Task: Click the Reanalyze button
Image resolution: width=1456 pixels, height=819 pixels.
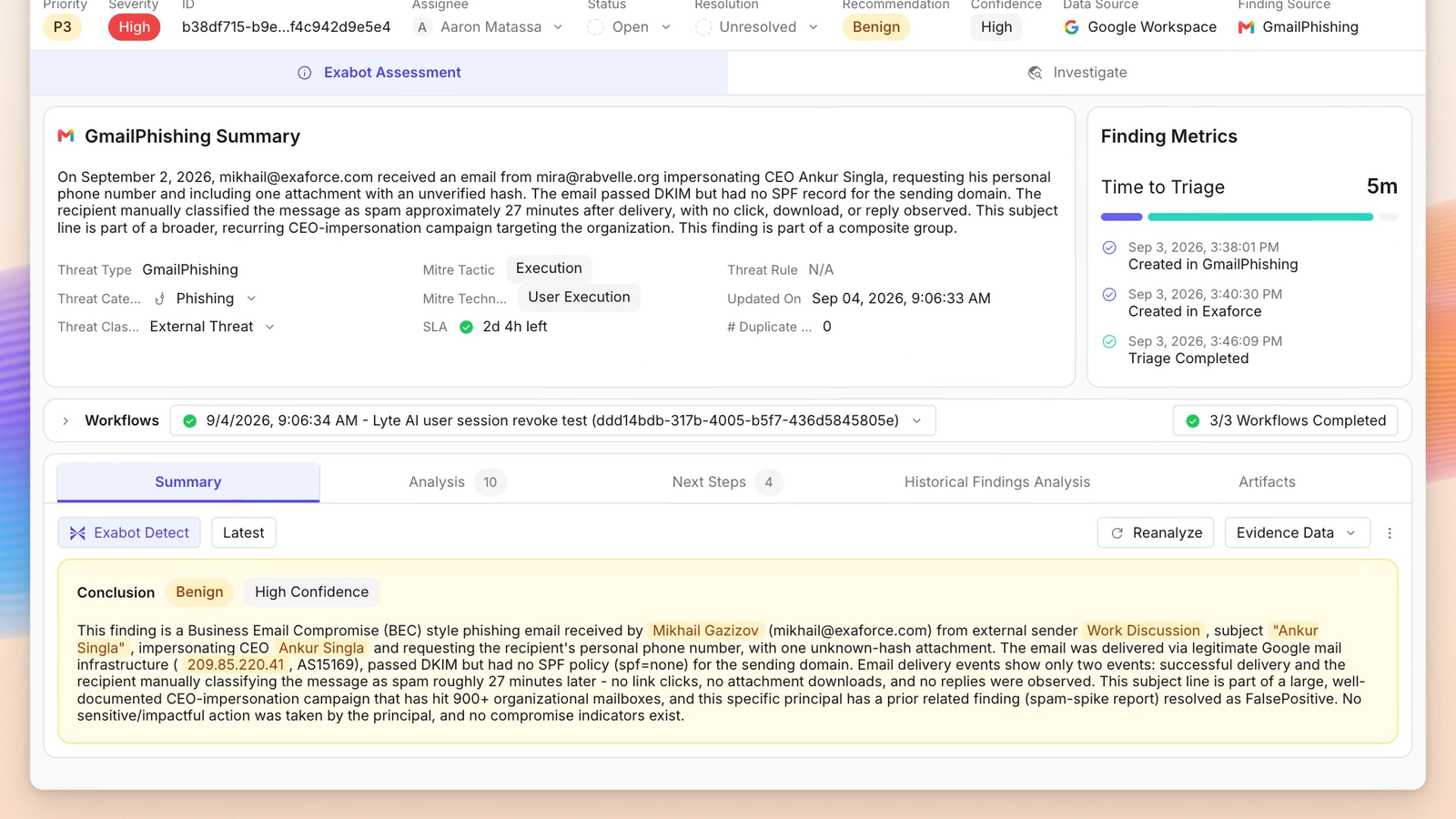Action: 1157,533
